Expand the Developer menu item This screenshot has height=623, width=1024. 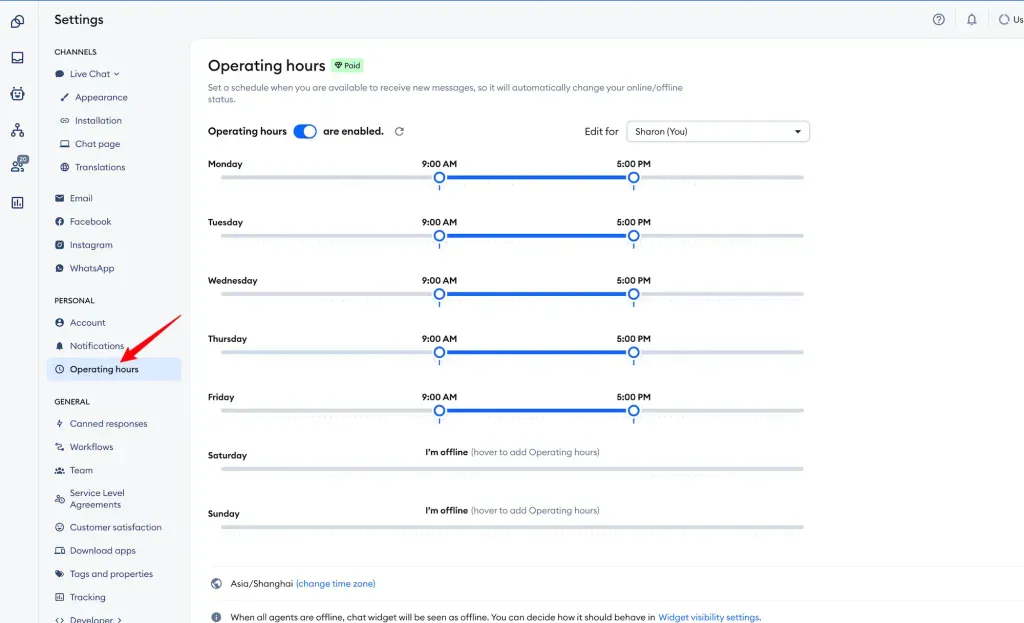coord(88,619)
